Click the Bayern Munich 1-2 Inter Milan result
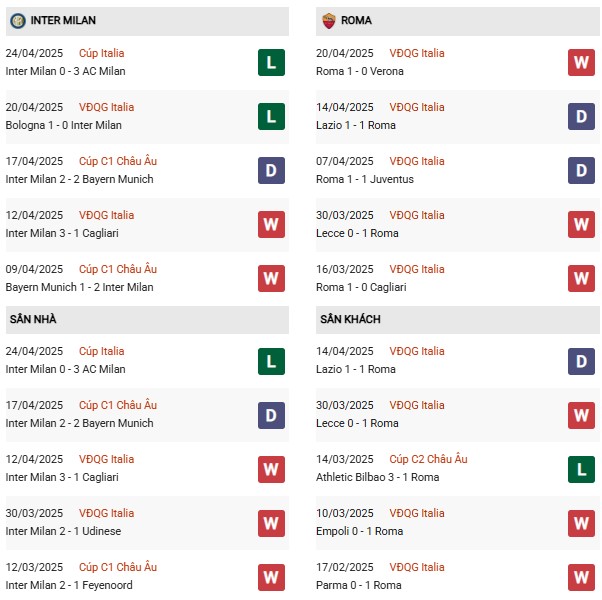This screenshot has width=602, height=600. coord(80,288)
